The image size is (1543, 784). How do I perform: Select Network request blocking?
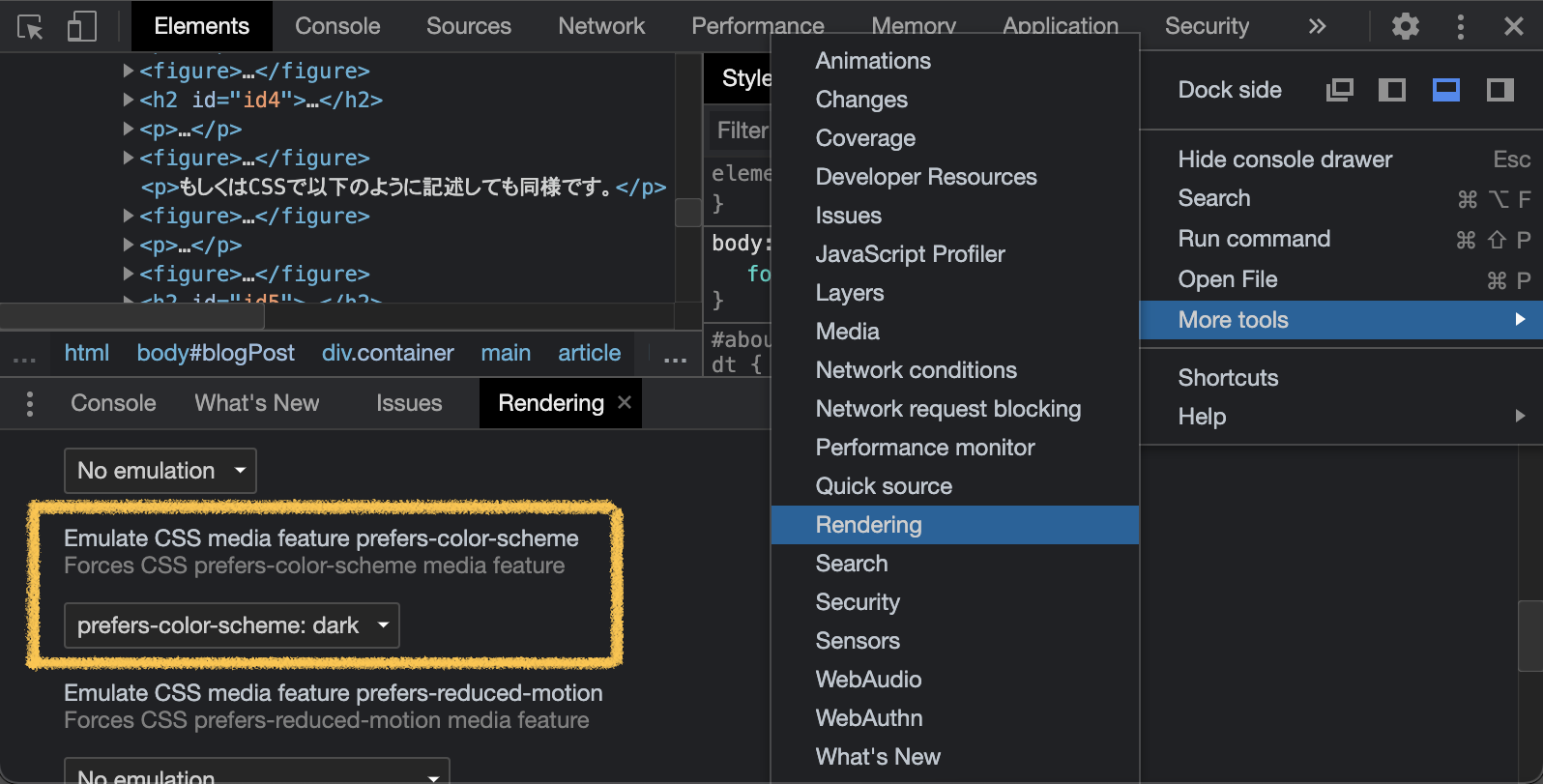pos(955,409)
